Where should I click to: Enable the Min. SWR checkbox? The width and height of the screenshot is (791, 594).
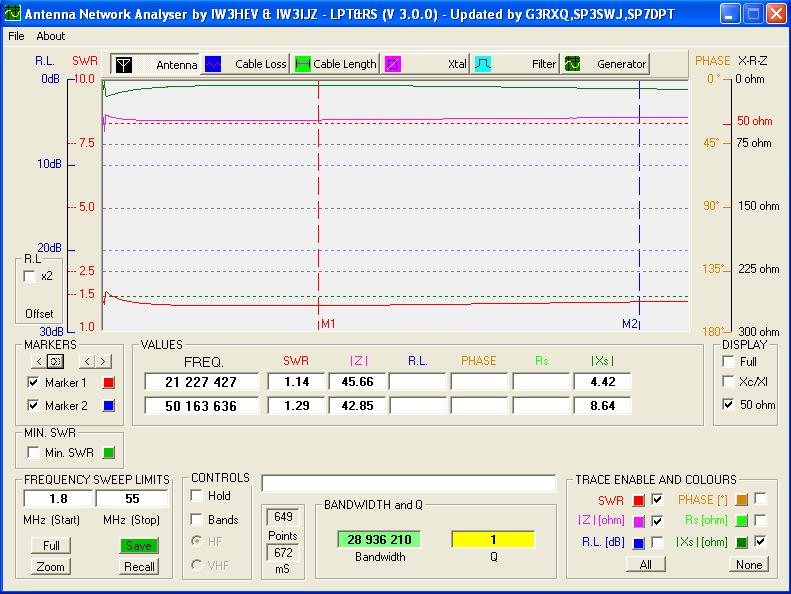pyautogui.click(x=34, y=454)
